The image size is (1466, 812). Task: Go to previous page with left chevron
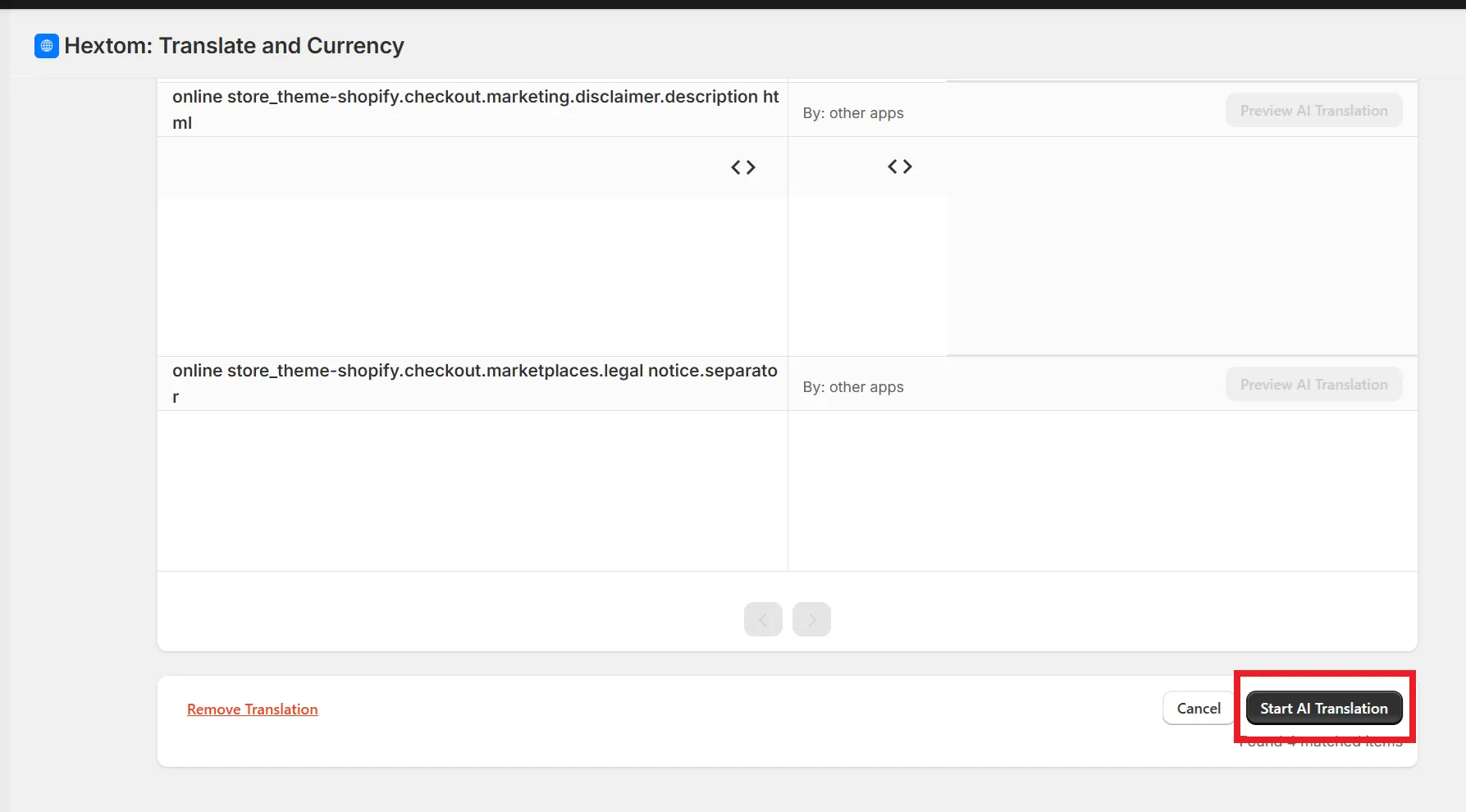click(763, 619)
